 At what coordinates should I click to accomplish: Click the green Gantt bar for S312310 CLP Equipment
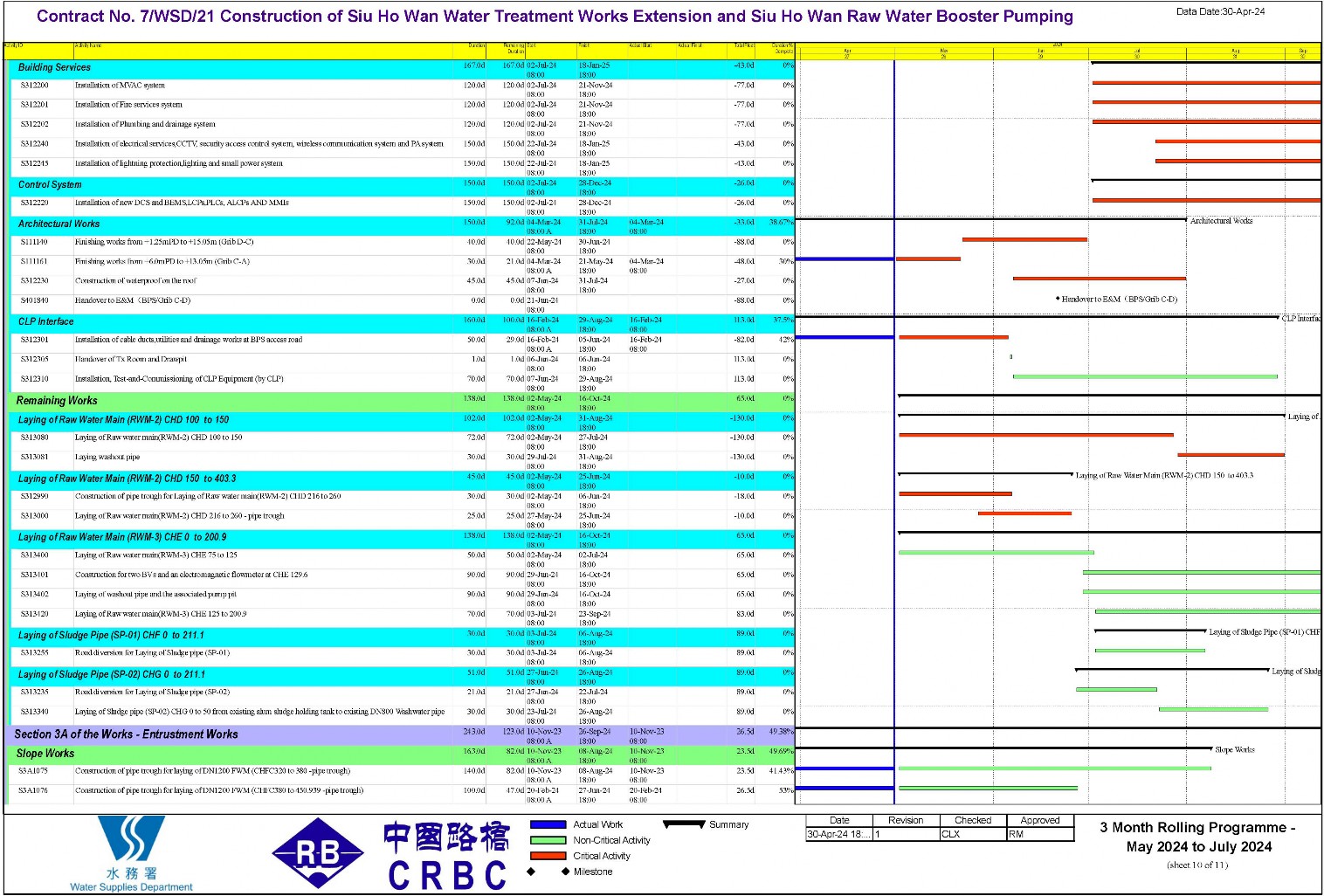tap(1145, 376)
